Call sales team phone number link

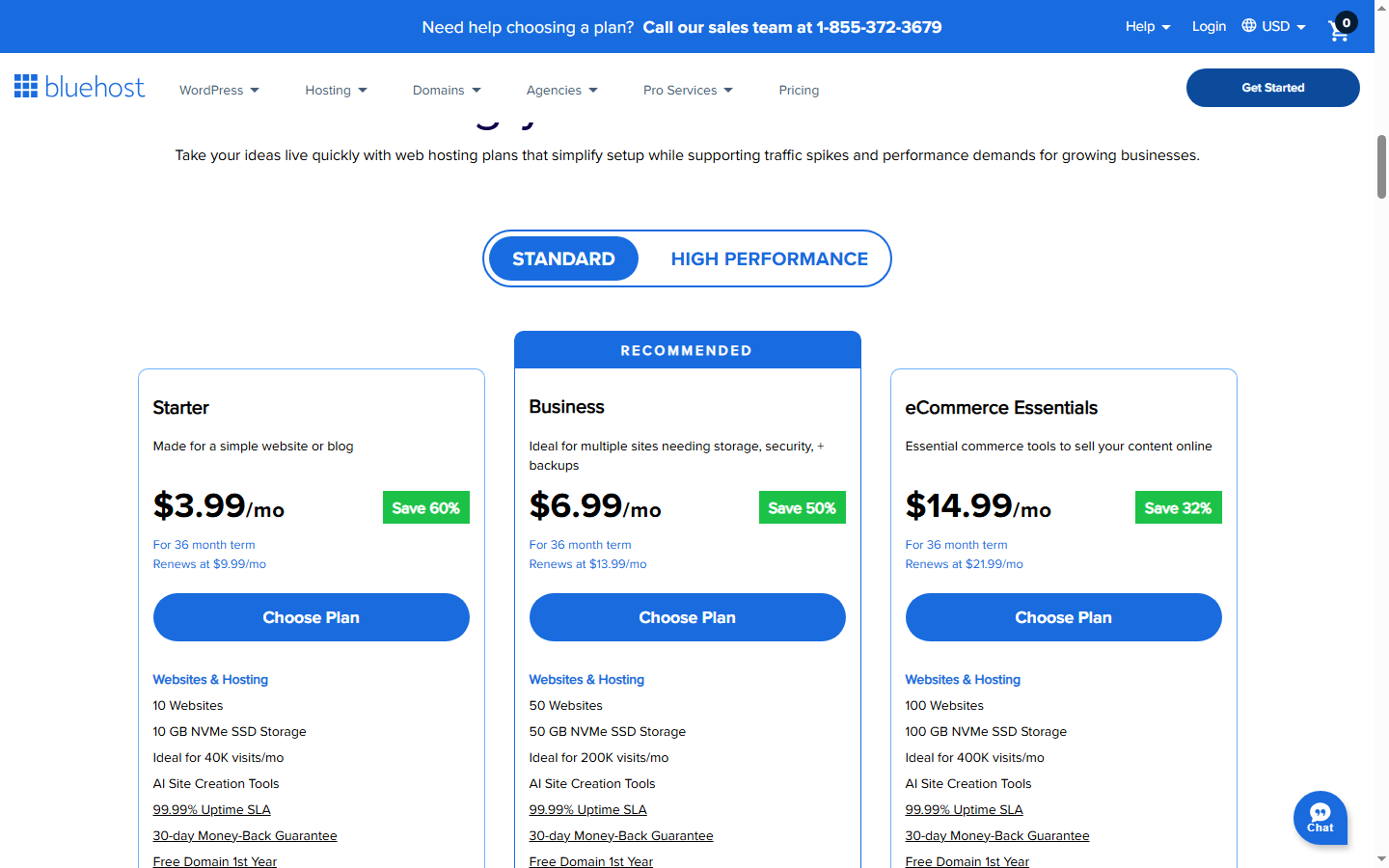click(793, 27)
